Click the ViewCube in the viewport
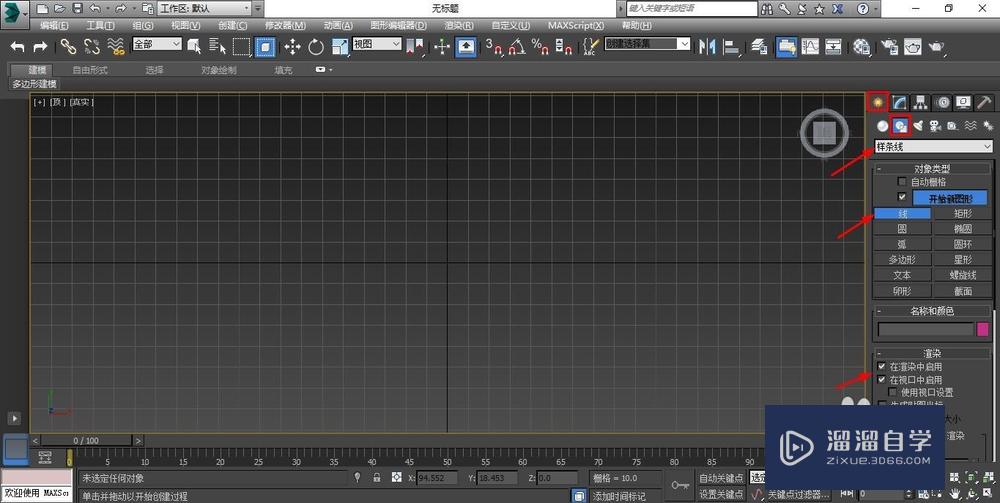The height and width of the screenshot is (503, 1000). click(823, 132)
